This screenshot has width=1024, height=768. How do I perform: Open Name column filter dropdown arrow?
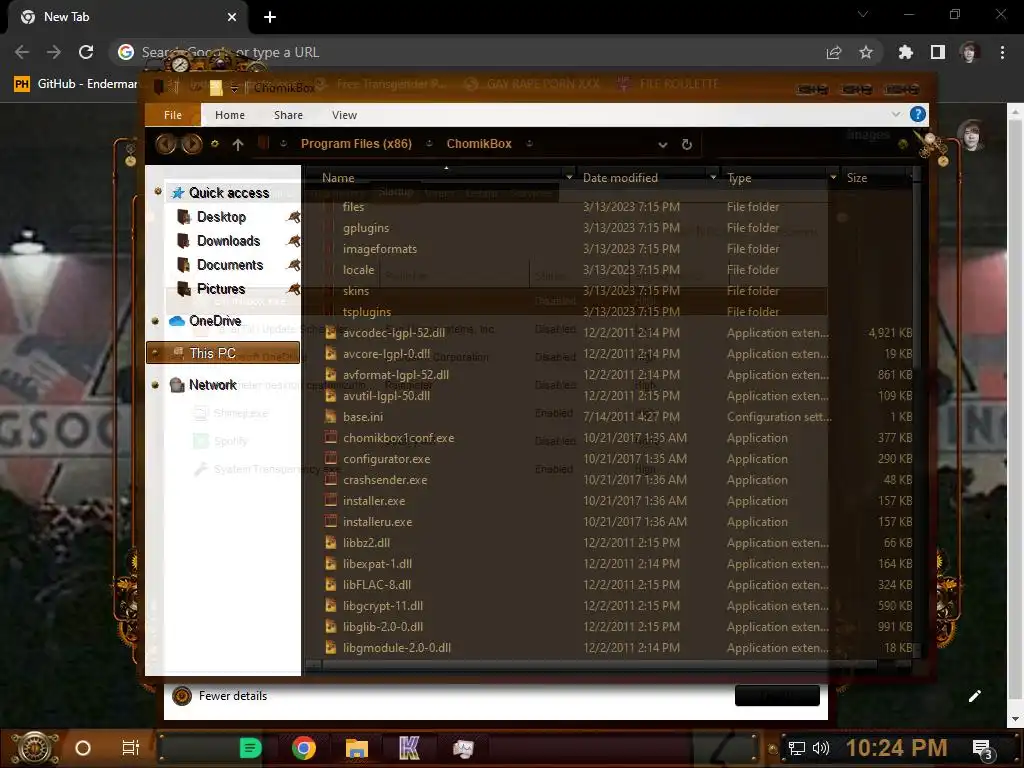click(x=569, y=178)
